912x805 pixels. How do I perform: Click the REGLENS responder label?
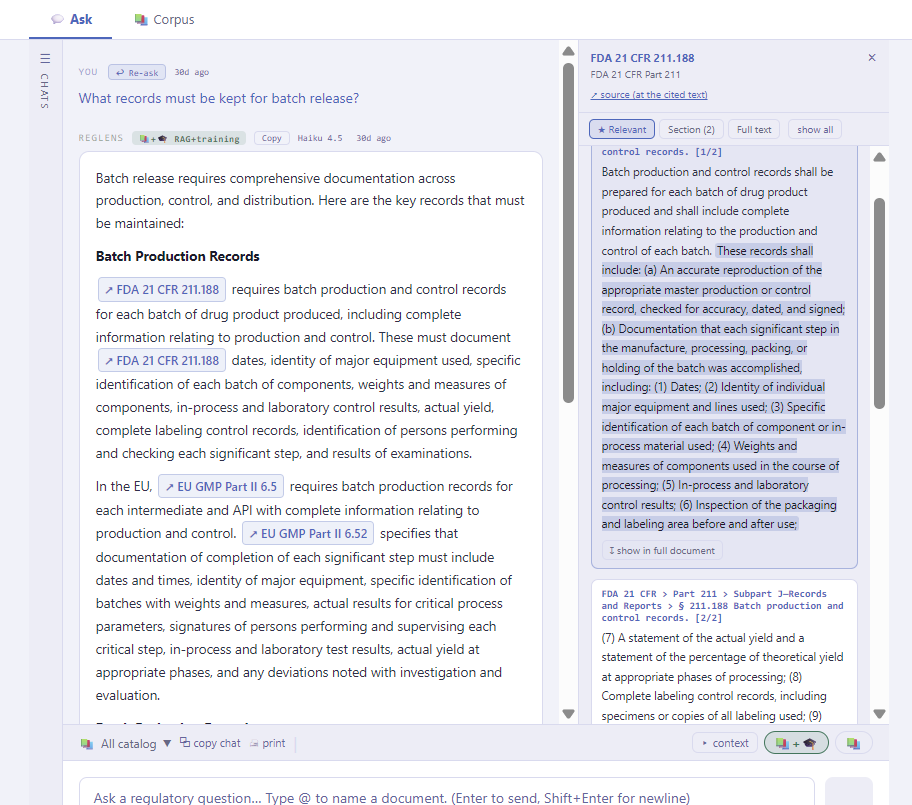(101, 138)
